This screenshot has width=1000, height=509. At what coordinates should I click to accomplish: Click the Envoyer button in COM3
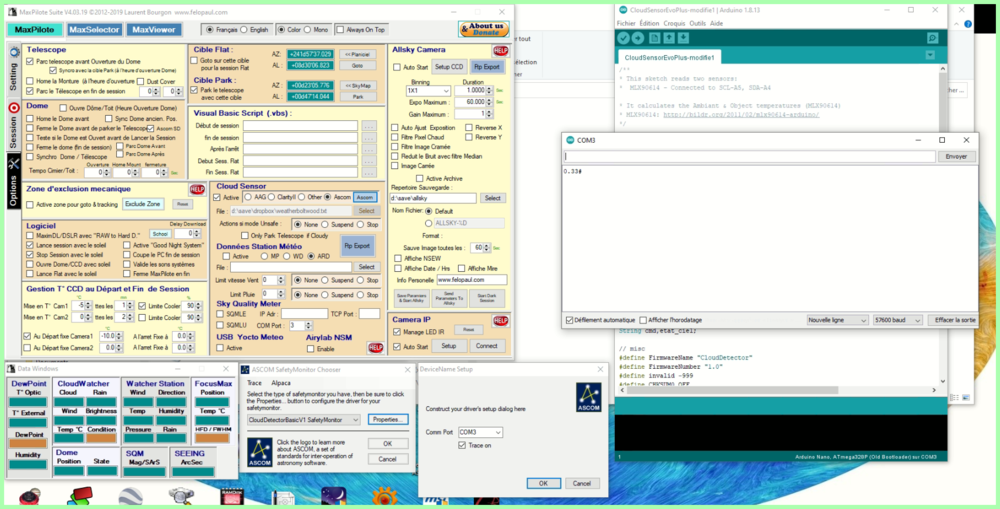tap(956, 156)
